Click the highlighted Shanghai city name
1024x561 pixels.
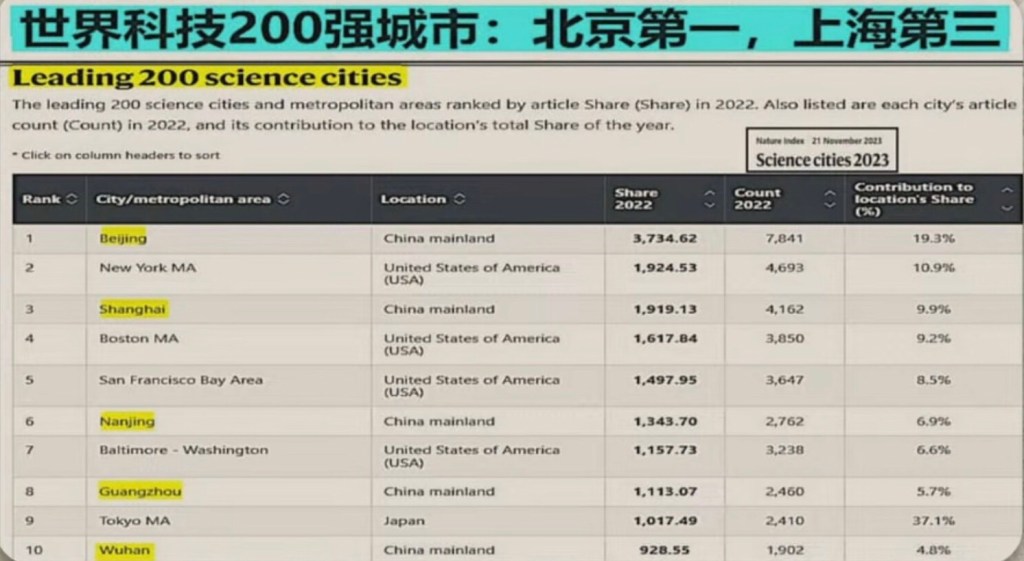coord(132,309)
